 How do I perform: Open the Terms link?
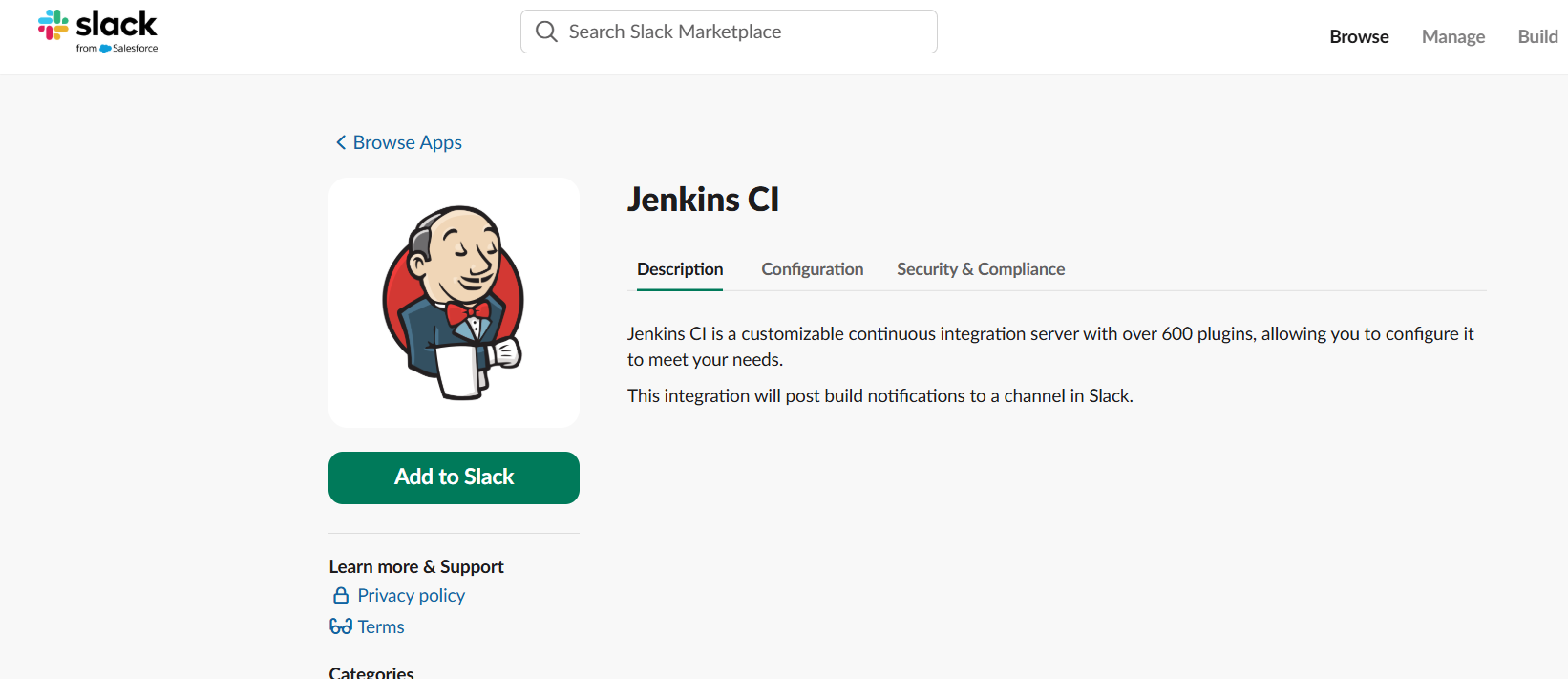tap(381, 626)
